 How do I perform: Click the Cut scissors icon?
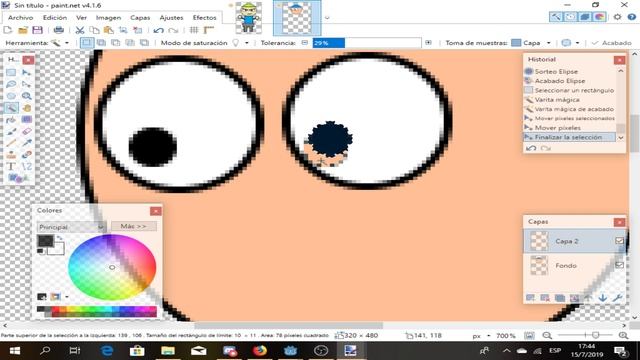80,30
